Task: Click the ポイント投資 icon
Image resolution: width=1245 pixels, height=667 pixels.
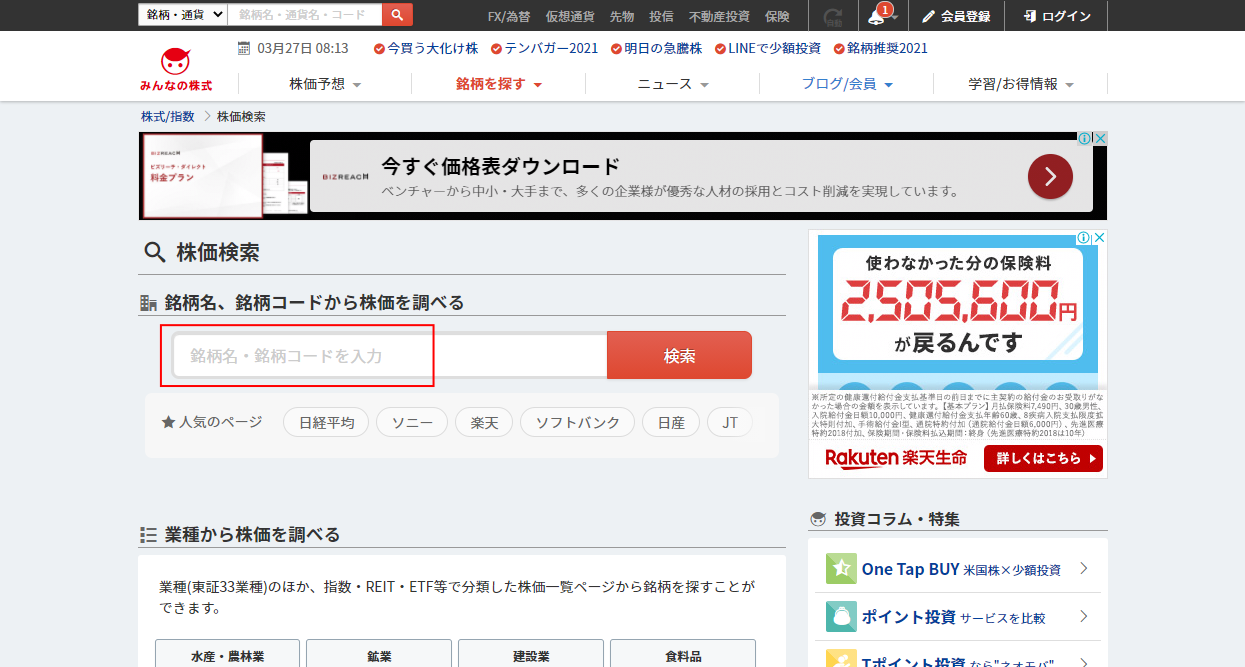Action: [x=841, y=617]
